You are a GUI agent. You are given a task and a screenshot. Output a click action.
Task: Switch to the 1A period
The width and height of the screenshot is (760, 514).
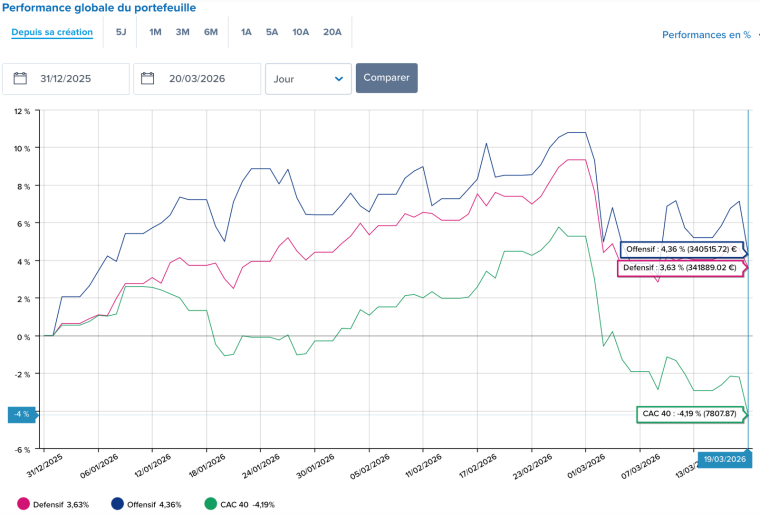(246, 32)
